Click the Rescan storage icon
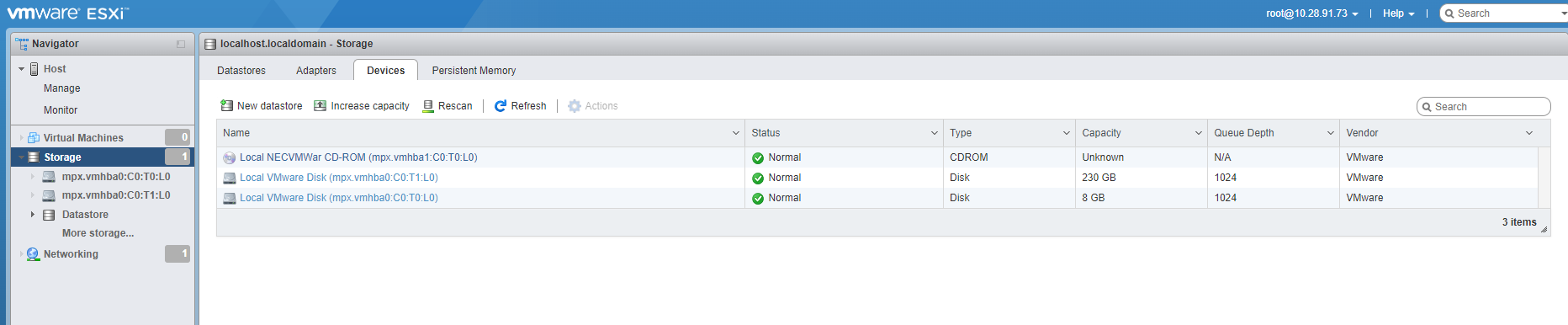 coord(428,106)
